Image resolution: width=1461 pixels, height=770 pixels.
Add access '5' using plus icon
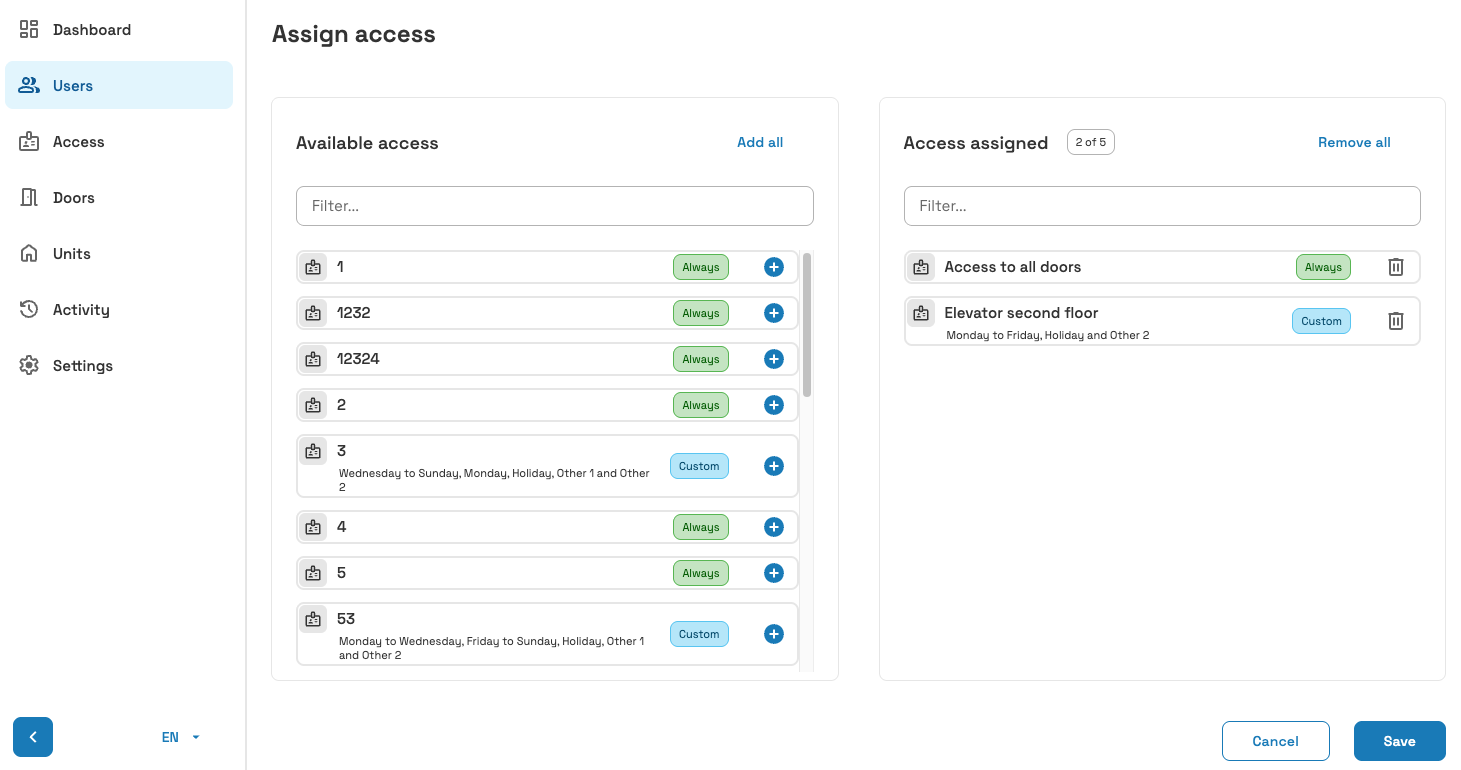[x=773, y=573]
